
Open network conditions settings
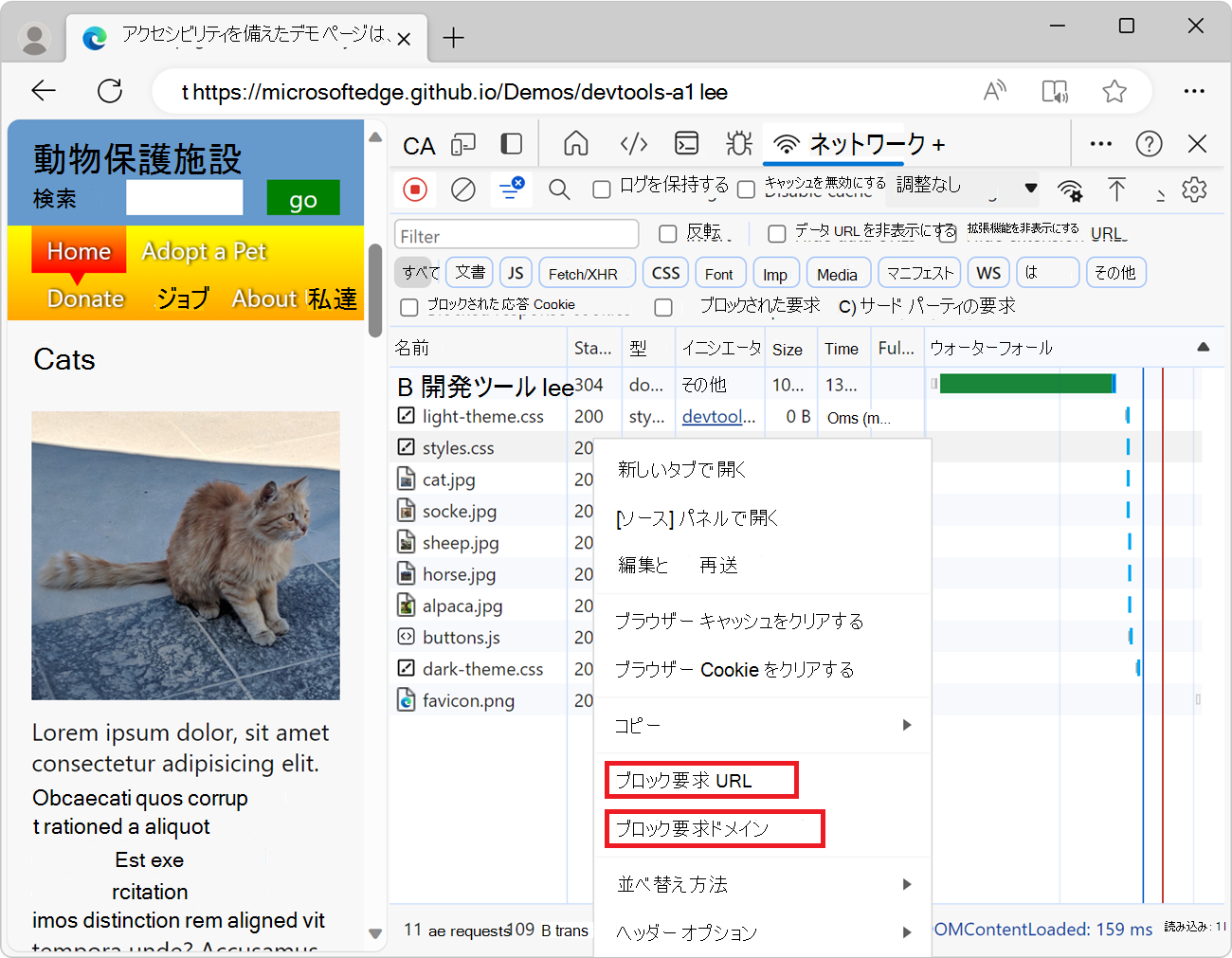(1071, 190)
